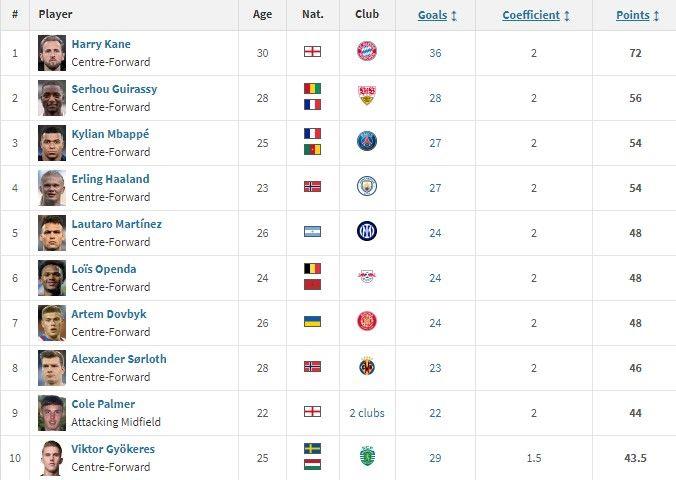Click the Inter Milan club crest

367,232
